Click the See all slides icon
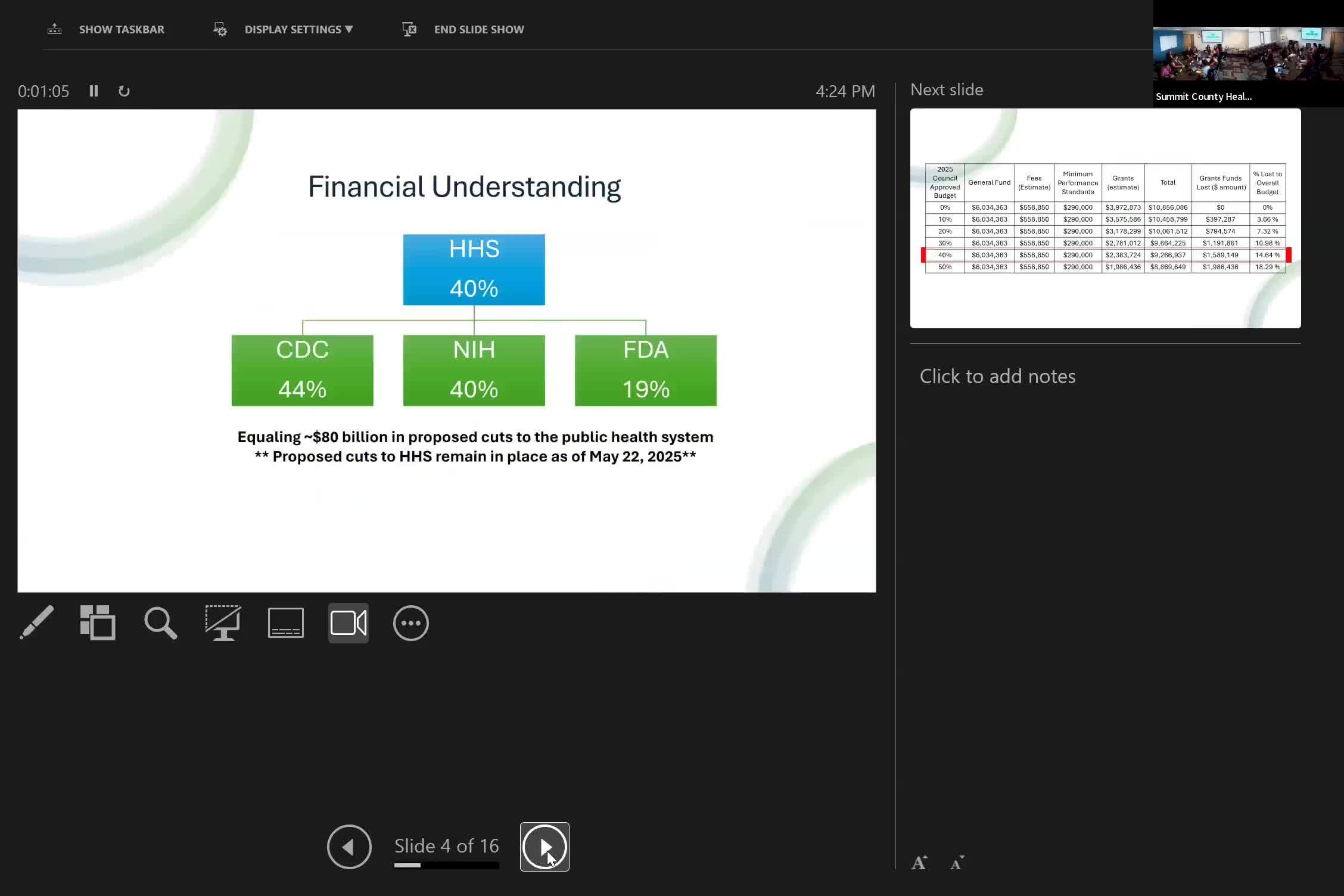Viewport: 1344px width, 896px height. tap(98, 623)
